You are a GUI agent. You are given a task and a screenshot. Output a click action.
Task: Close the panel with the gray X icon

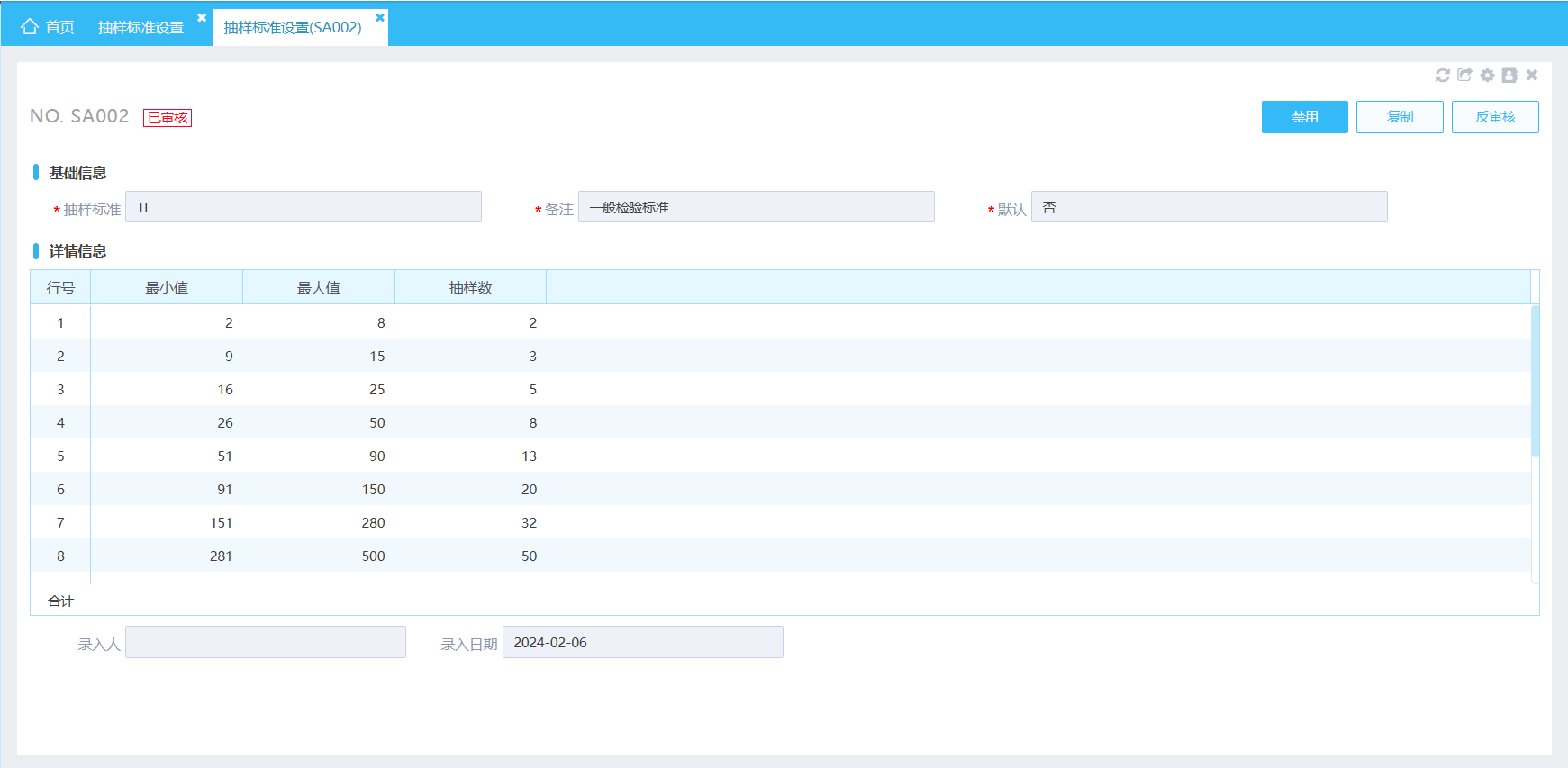[1532, 75]
